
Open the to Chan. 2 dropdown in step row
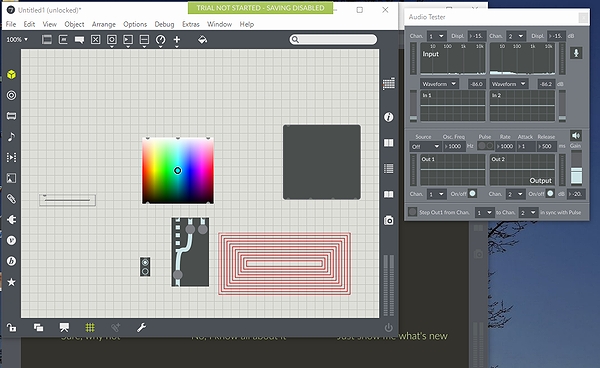coord(528,212)
